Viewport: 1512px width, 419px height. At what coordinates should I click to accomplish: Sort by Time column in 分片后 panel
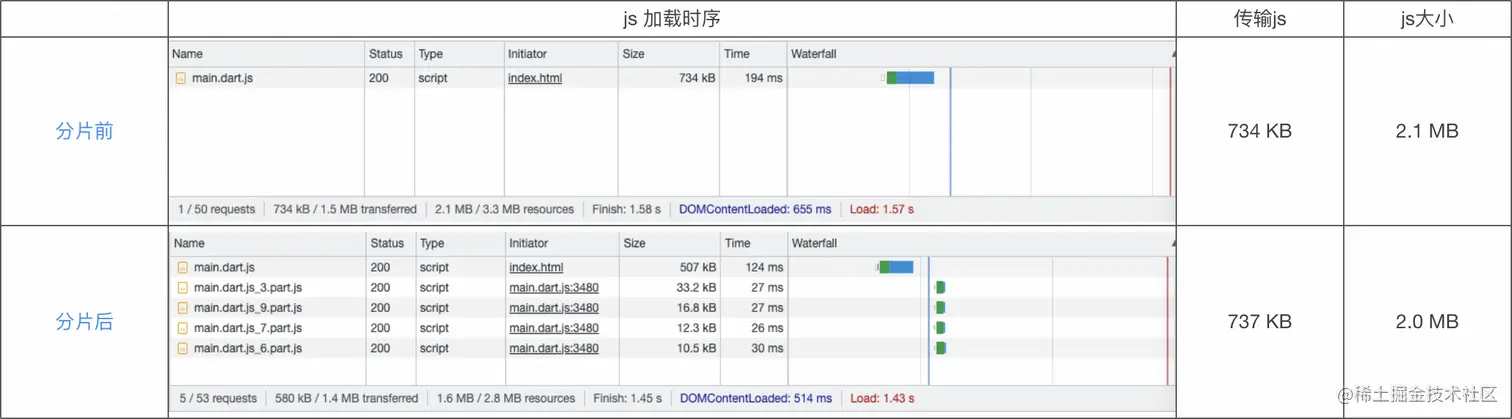pos(738,243)
